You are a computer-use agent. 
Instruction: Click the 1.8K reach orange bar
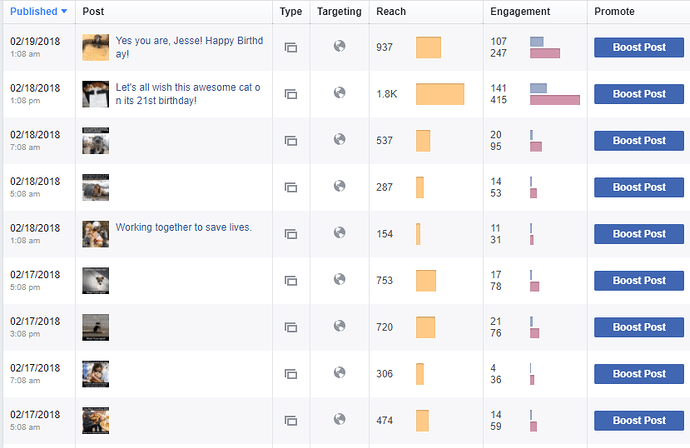tap(440, 94)
